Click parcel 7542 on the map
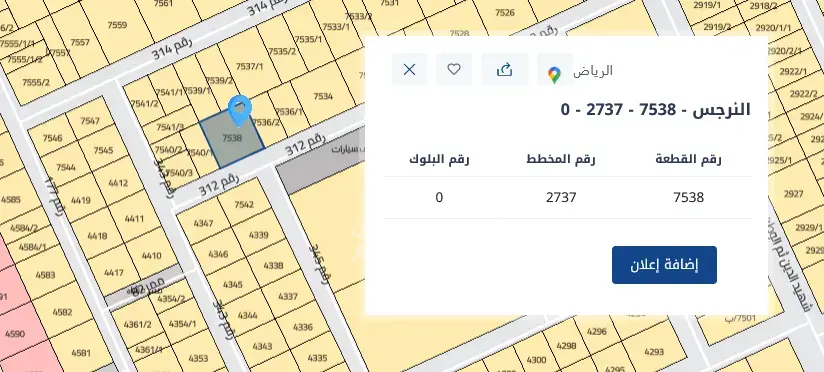Image resolution: width=824 pixels, height=372 pixels. pos(244,204)
